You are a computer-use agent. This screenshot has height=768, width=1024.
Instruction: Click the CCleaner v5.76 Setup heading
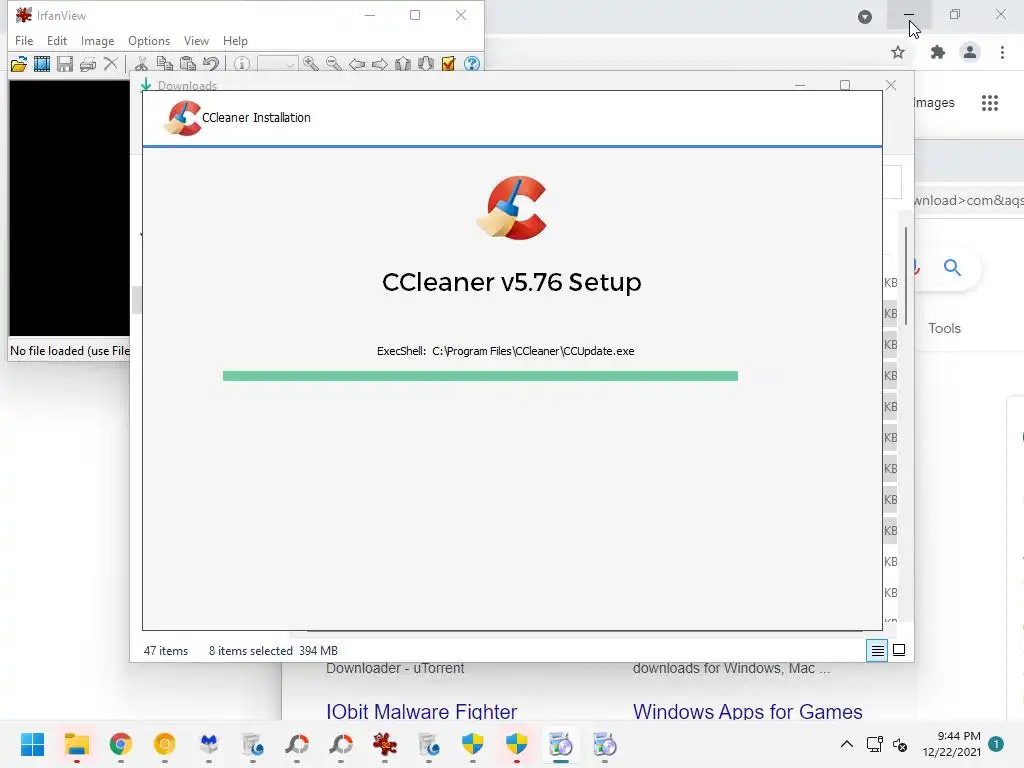[512, 282]
